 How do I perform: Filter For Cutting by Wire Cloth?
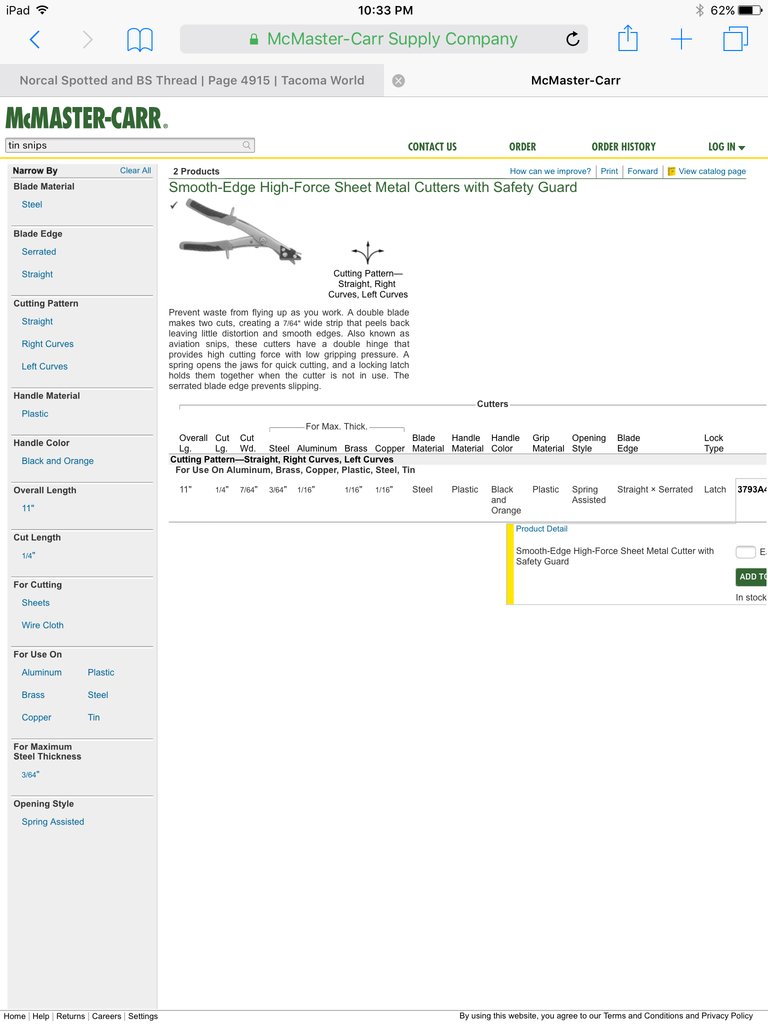[x=42, y=625]
